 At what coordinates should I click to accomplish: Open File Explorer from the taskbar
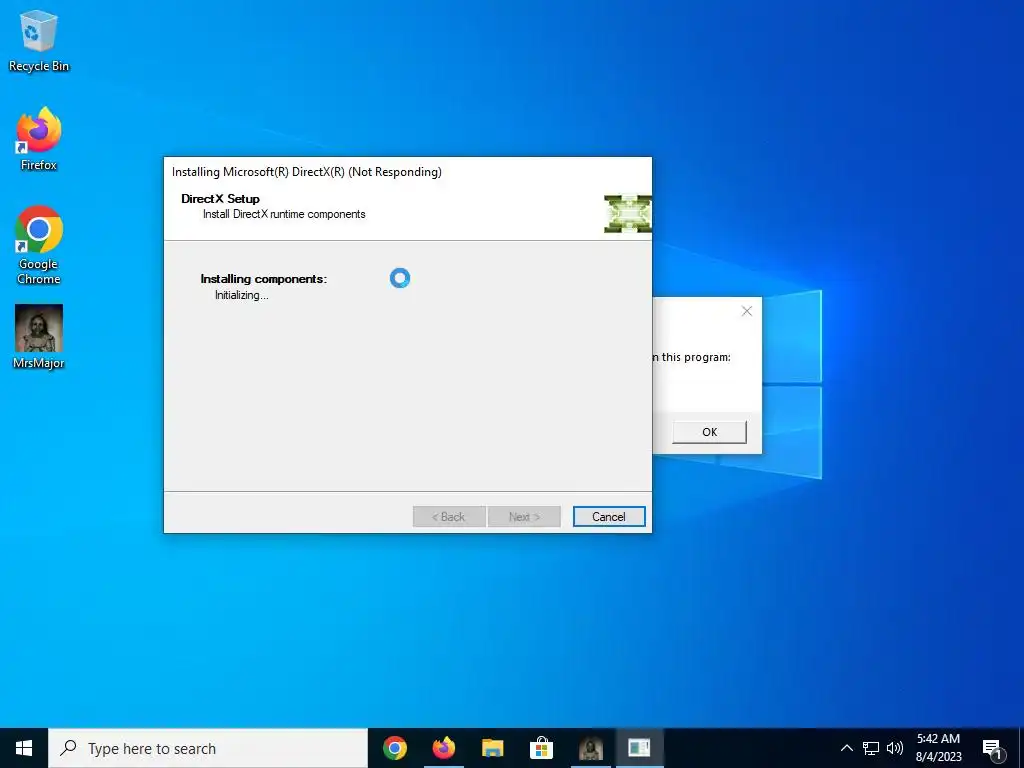492,748
